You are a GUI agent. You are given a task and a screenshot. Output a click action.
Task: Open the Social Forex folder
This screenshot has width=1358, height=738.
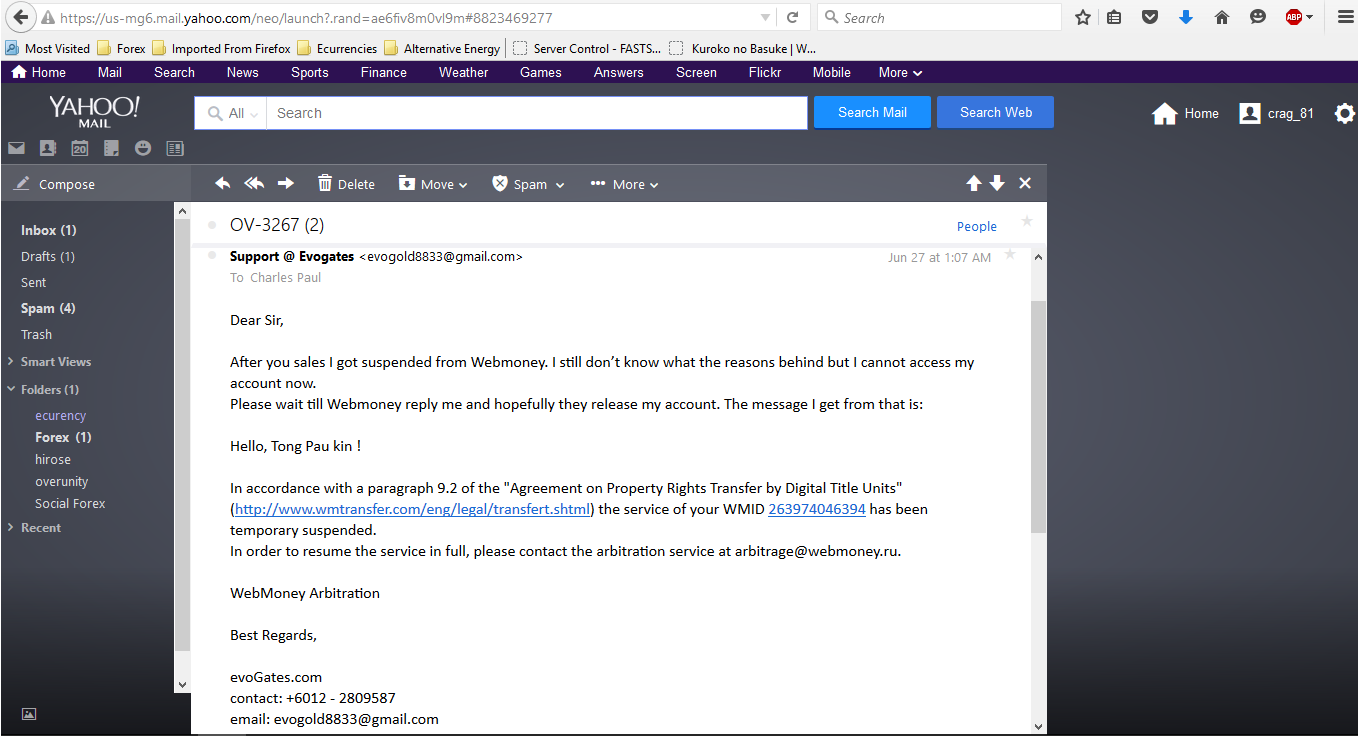[70, 503]
